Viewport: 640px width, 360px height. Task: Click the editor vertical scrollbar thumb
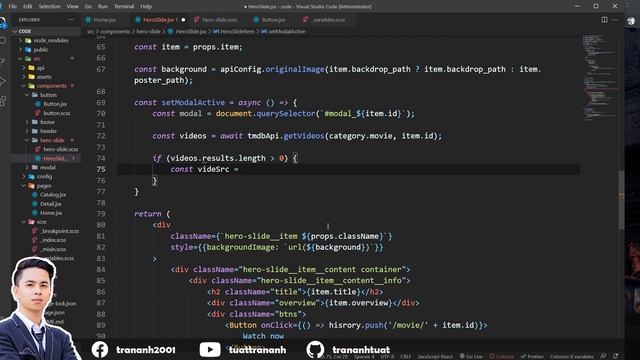[x=621, y=200]
